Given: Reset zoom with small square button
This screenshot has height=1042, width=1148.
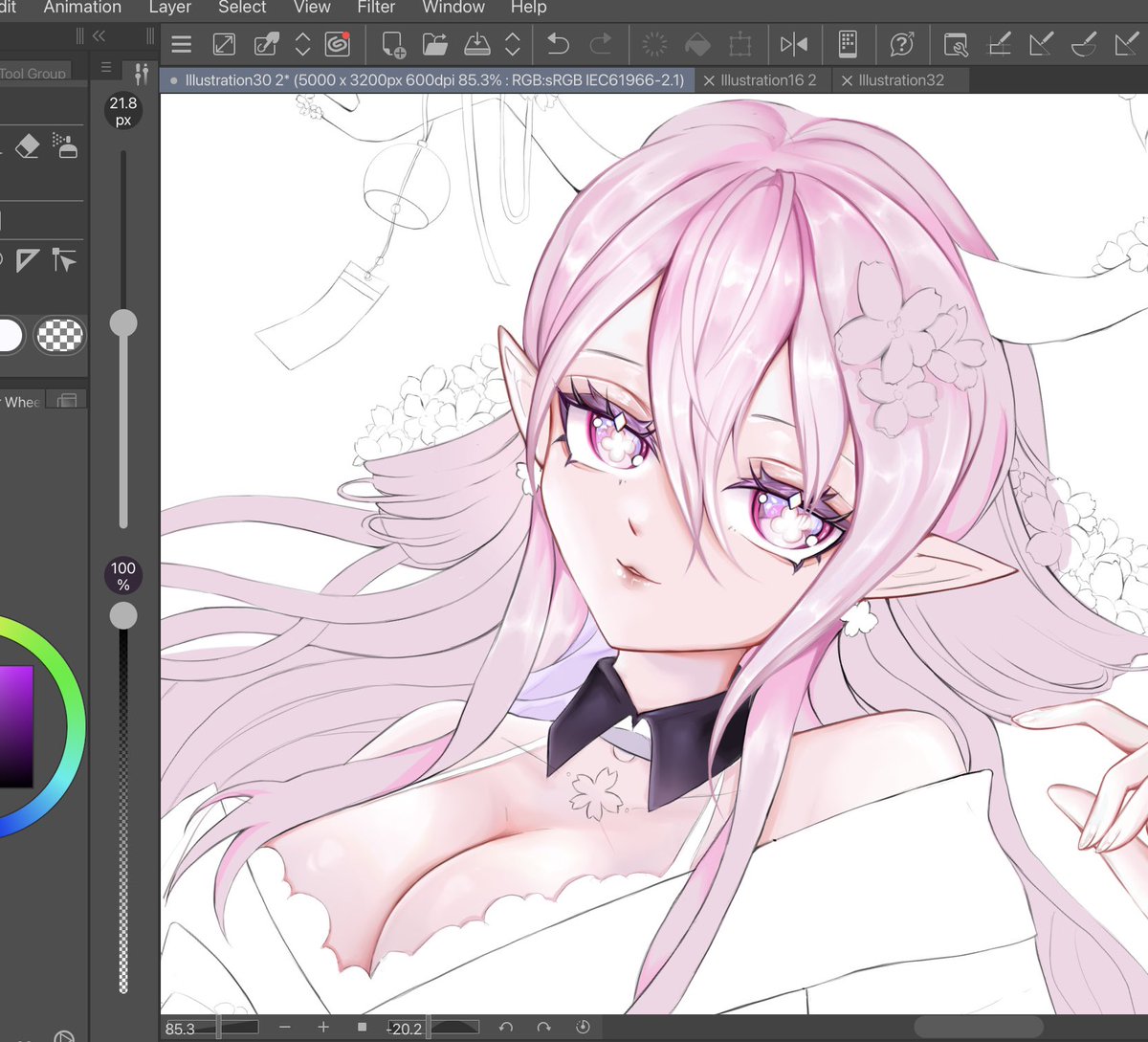Looking at the screenshot, I should tap(362, 1027).
